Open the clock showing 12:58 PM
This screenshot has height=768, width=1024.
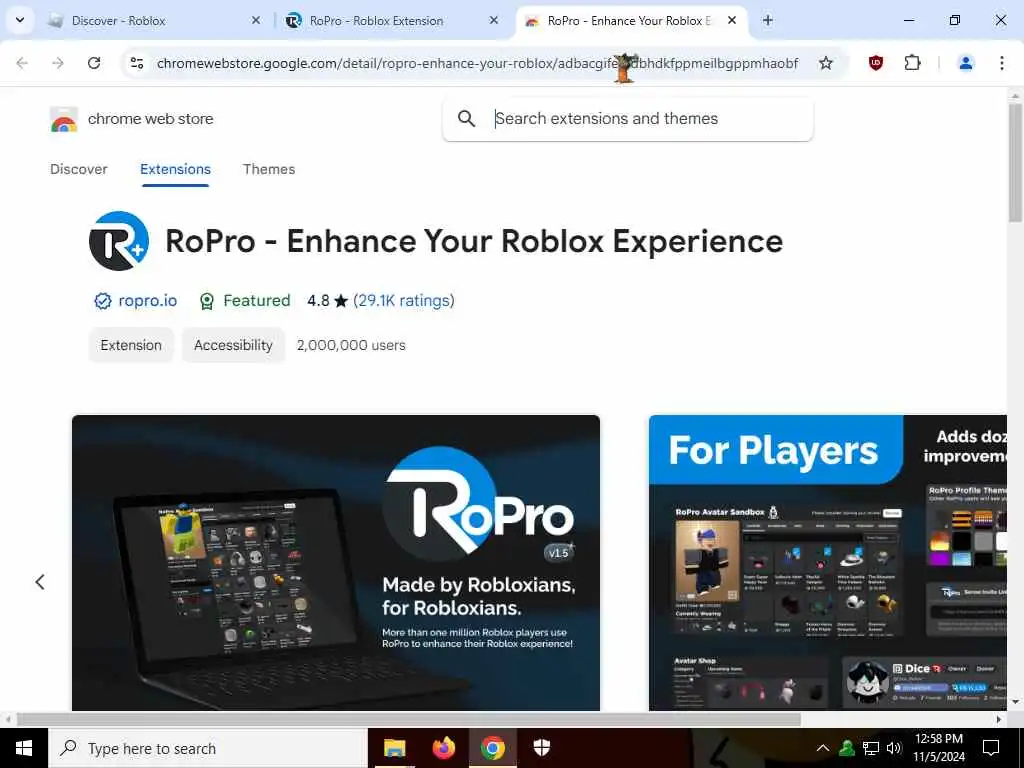pos(938,748)
